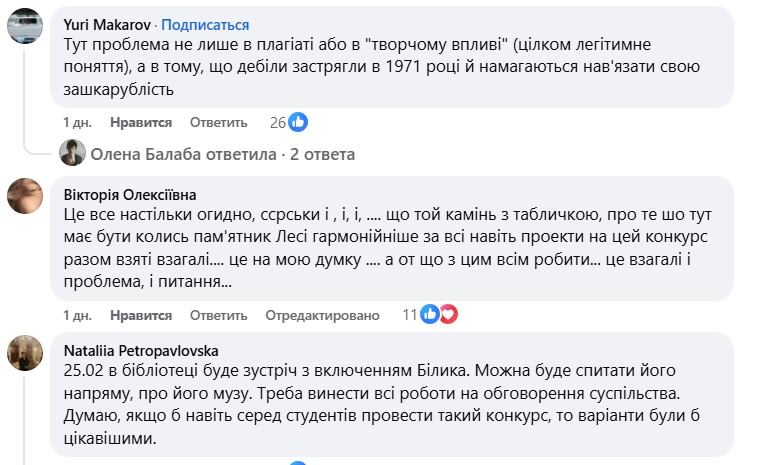766x465 pixels.
Task: Click the like reaction icon with 26
Action: pos(298,122)
